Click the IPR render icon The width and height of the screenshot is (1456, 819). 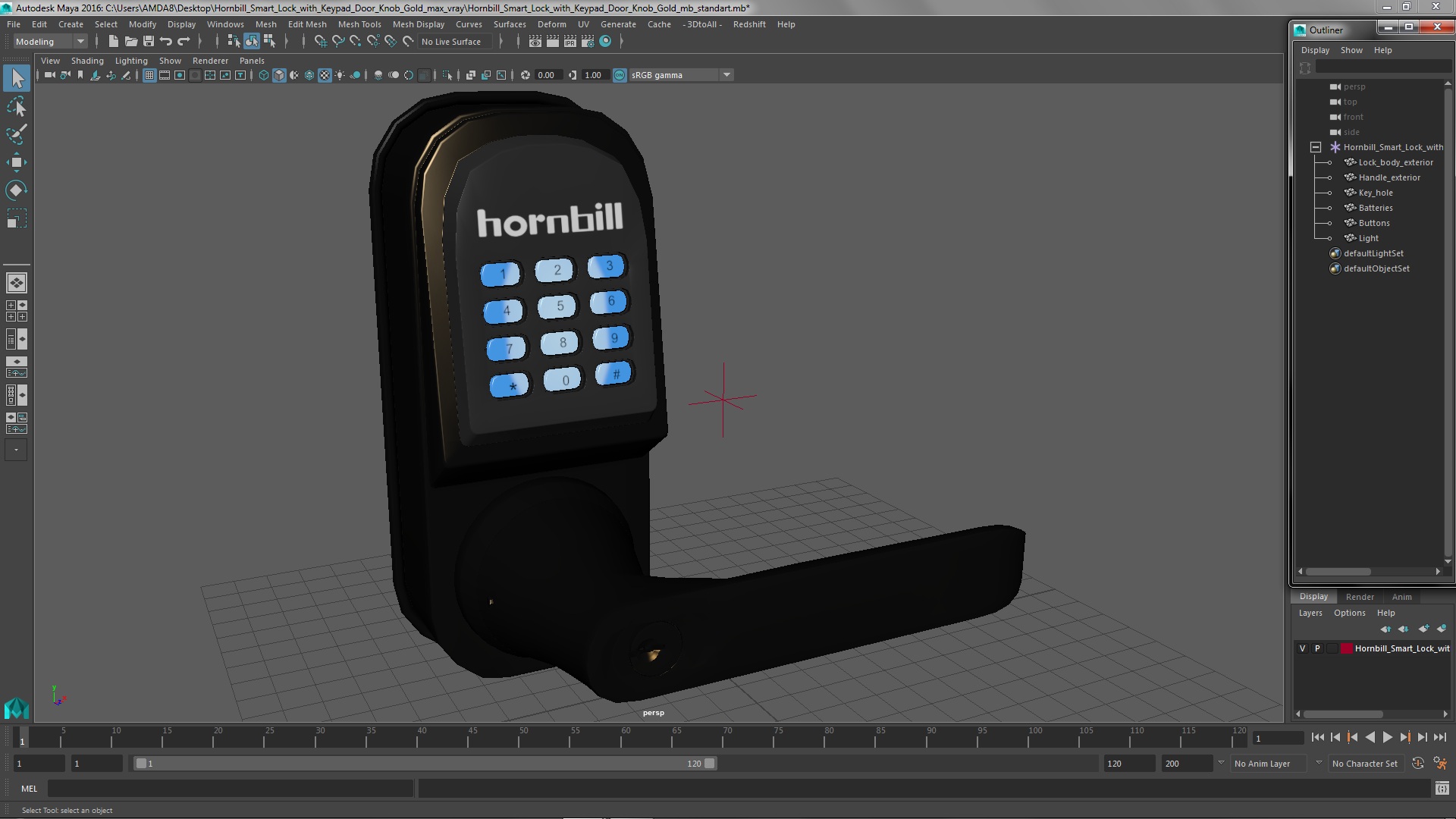point(570,42)
